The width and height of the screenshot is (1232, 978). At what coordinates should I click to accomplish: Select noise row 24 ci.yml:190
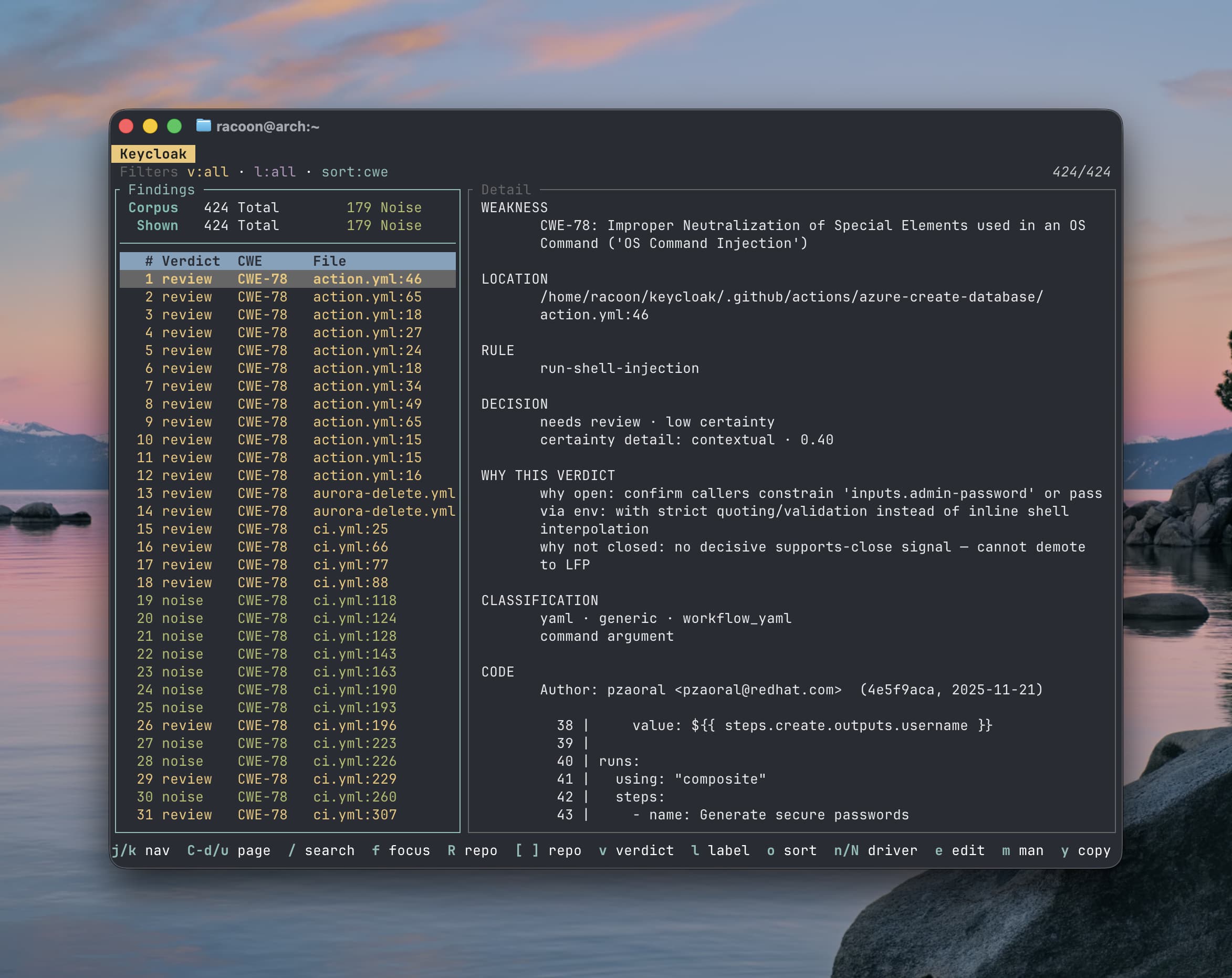pos(287,690)
